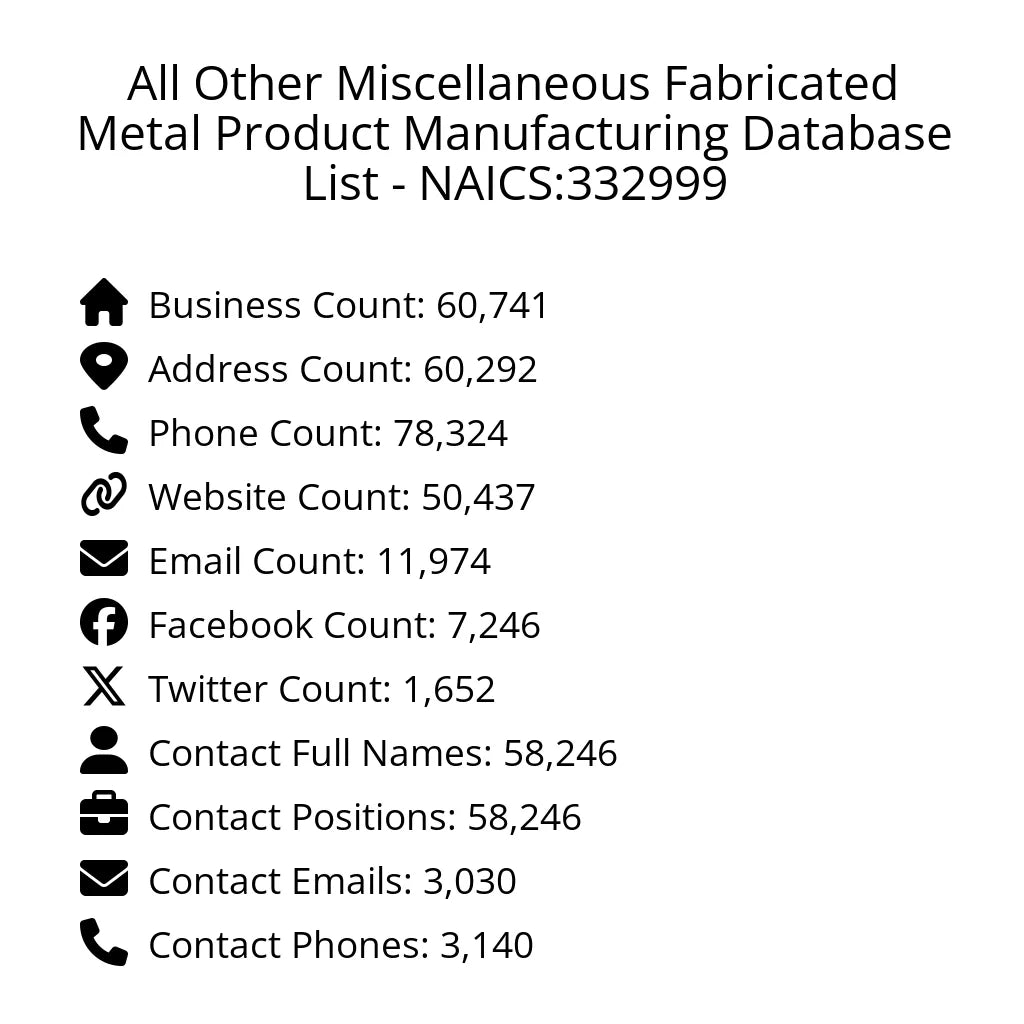Click the envelope icon beside Email Count
This screenshot has width=1024, height=1024.
tap(104, 559)
